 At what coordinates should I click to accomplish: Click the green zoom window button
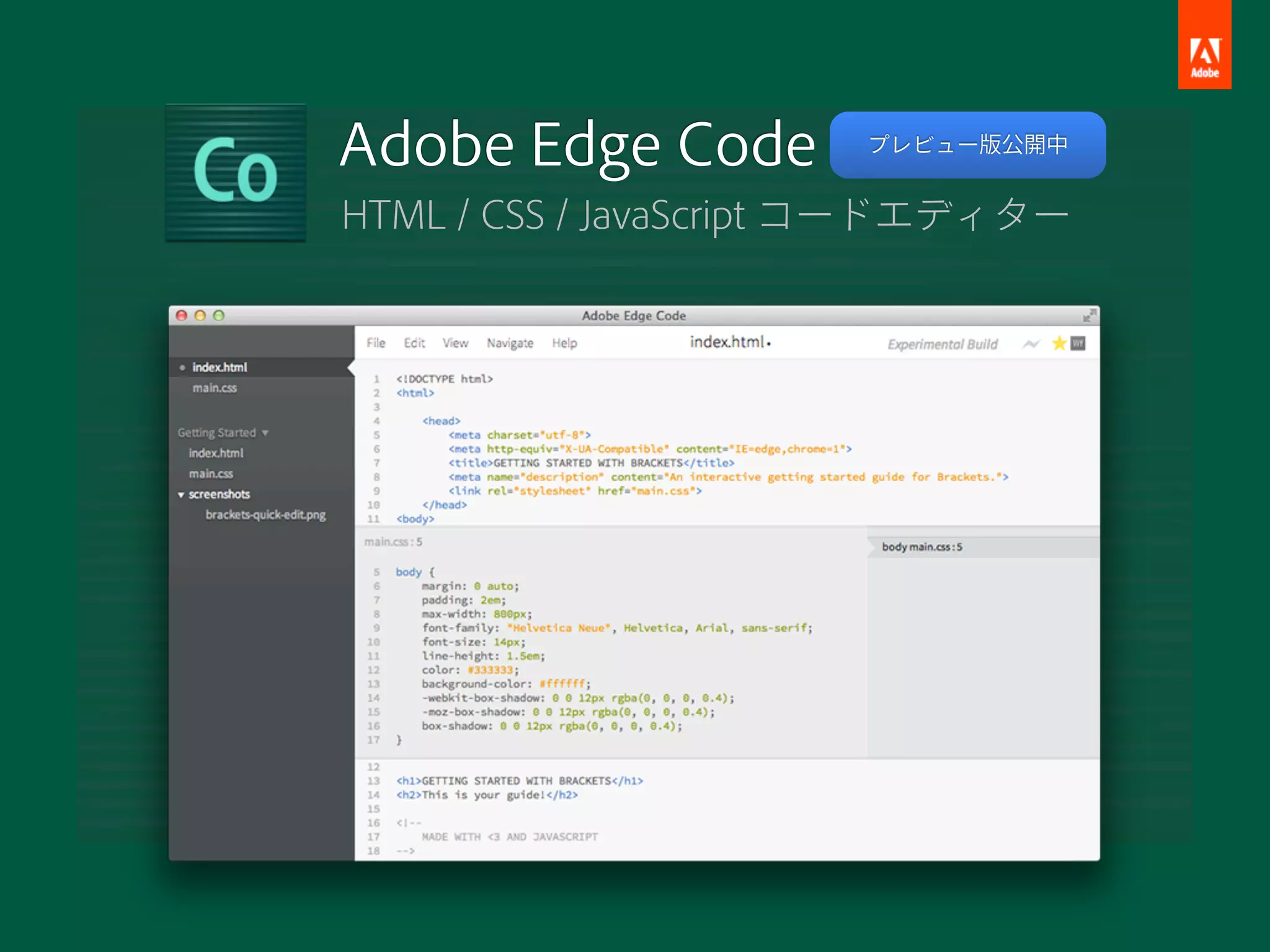pyautogui.click(x=218, y=315)
